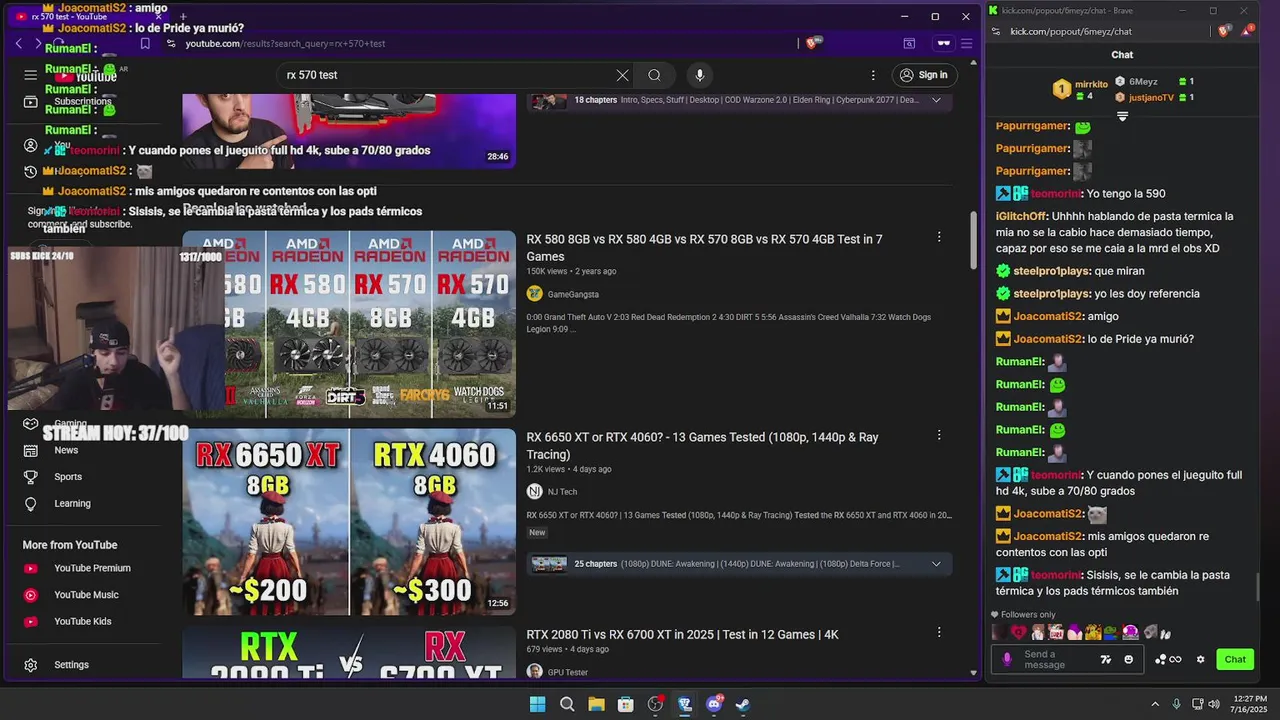Open the RTX 2080 Ti vs RX 6700 XT thumbnail

349,653
